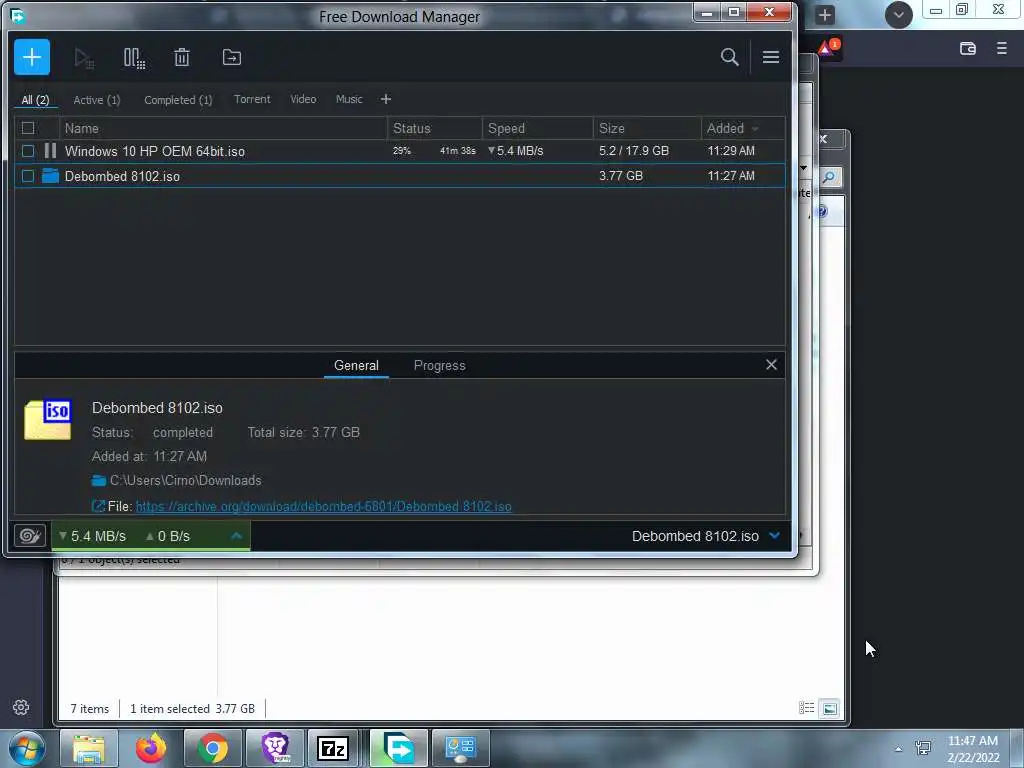Click the Delete trash can toolbar icon
The width and height of the screenshot is (1024, 768).
(x=182, y=57)
